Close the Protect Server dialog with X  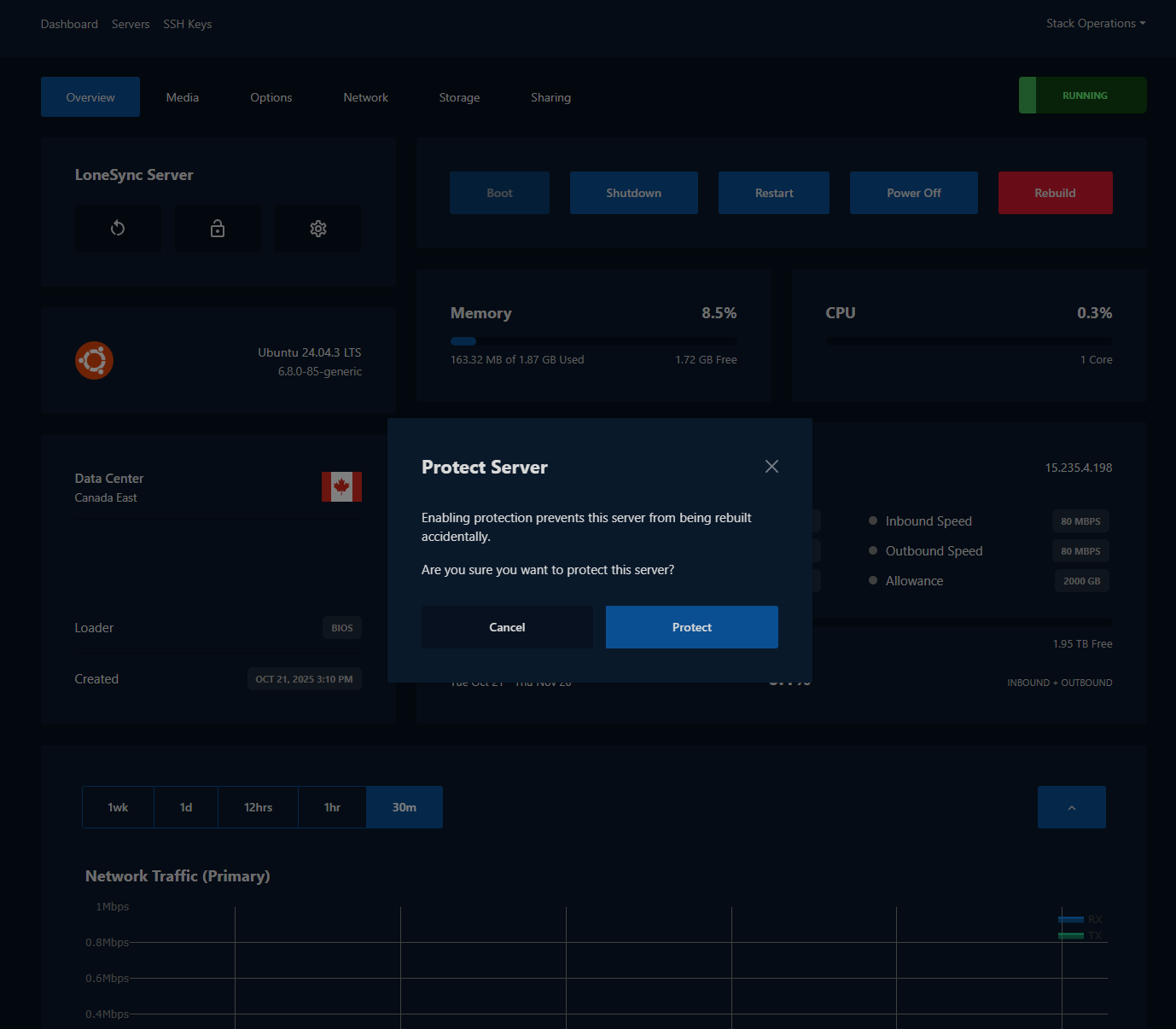tap(771, 467)
